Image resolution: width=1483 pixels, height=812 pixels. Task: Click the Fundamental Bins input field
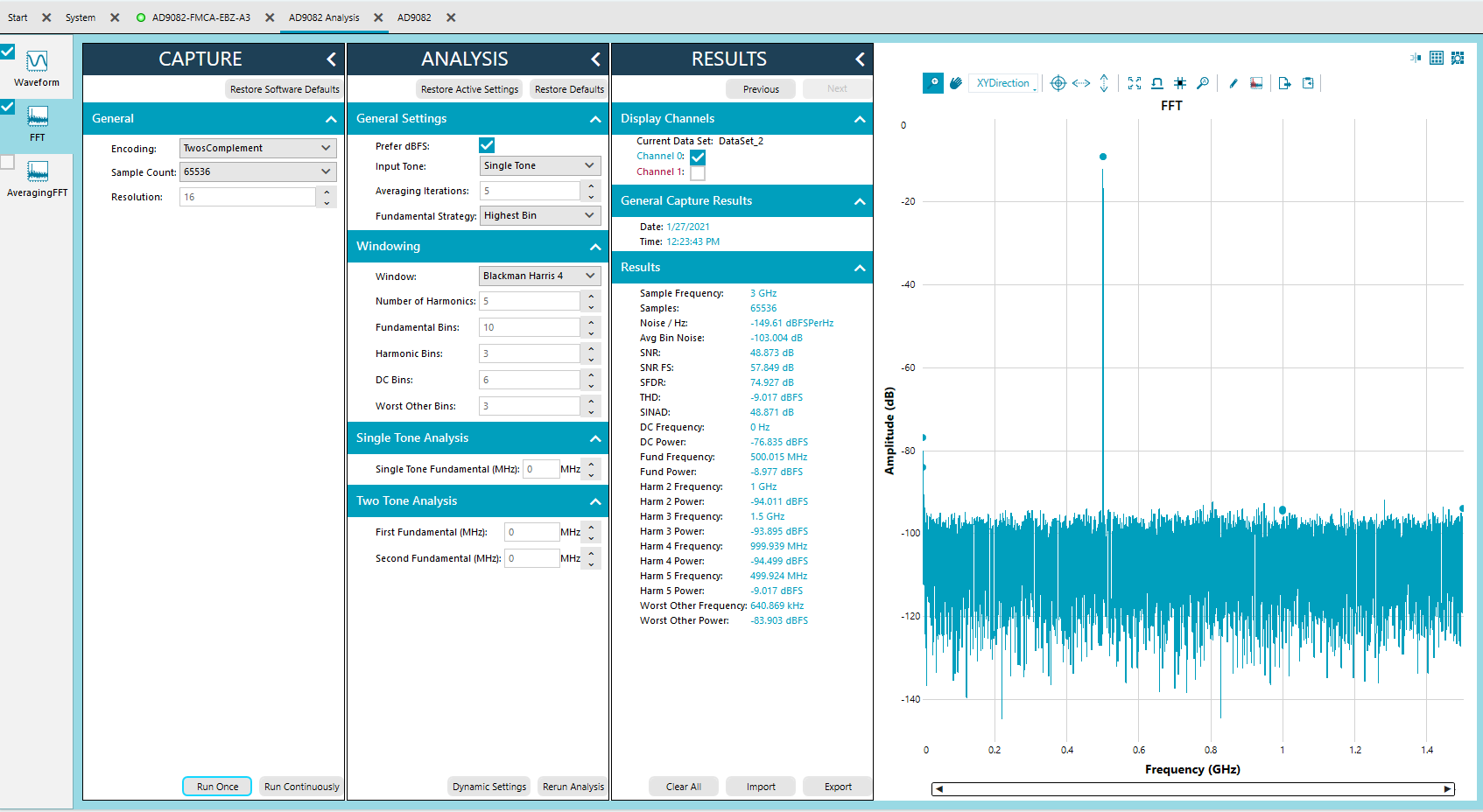[x=530, y=327]
